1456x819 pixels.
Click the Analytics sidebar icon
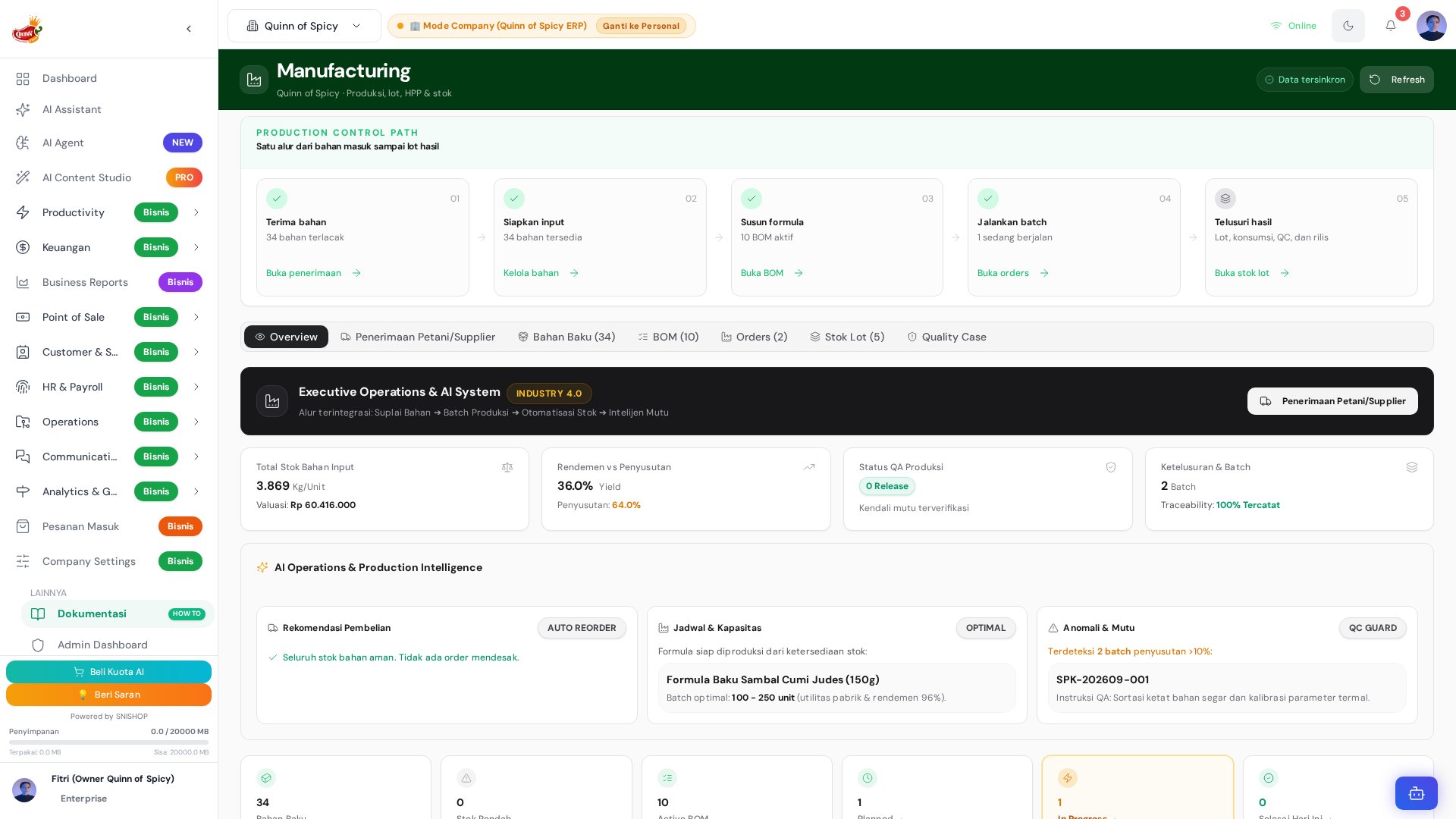(x=23, y=491)
